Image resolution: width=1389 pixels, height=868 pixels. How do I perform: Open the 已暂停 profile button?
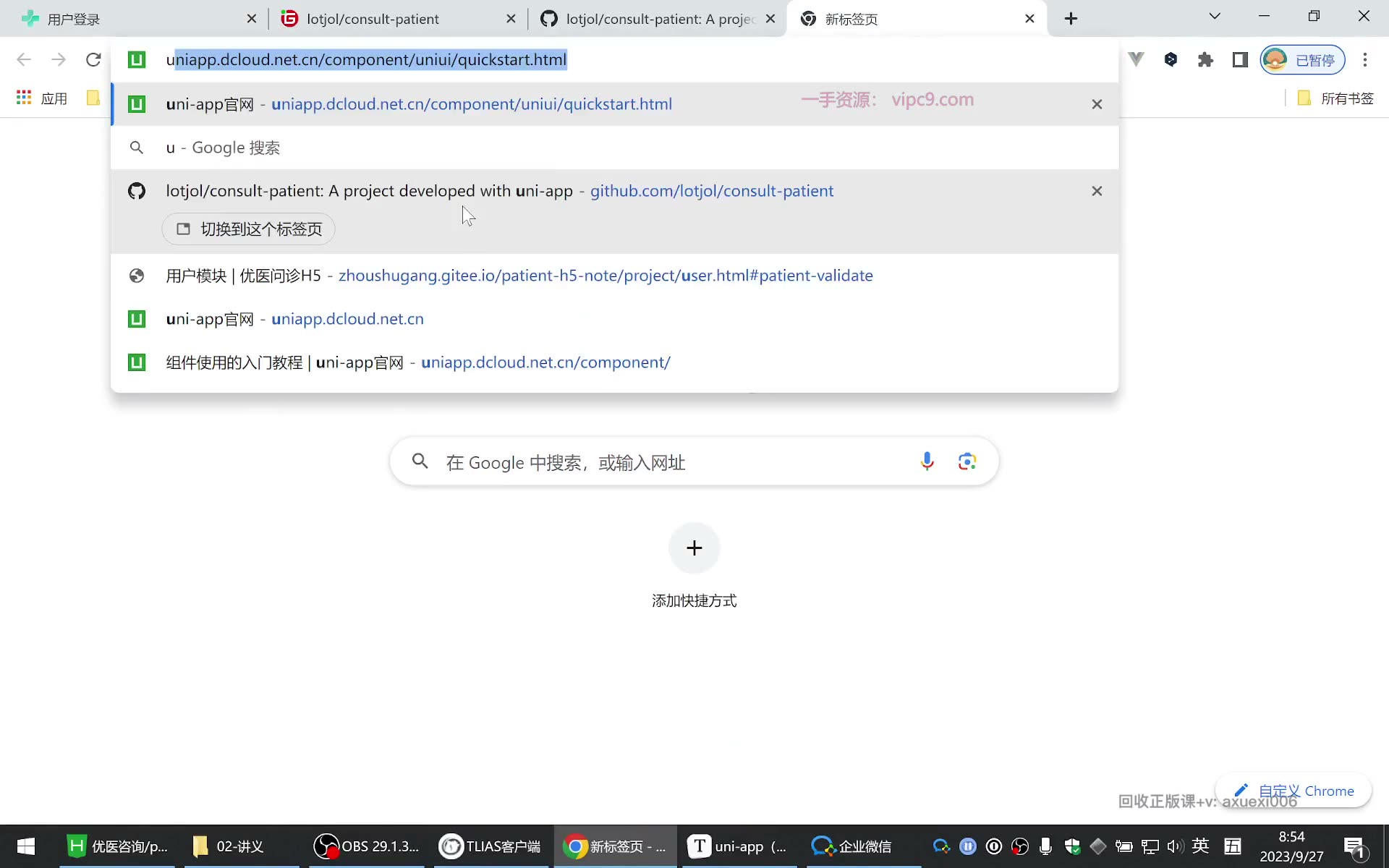(1303, 59)
